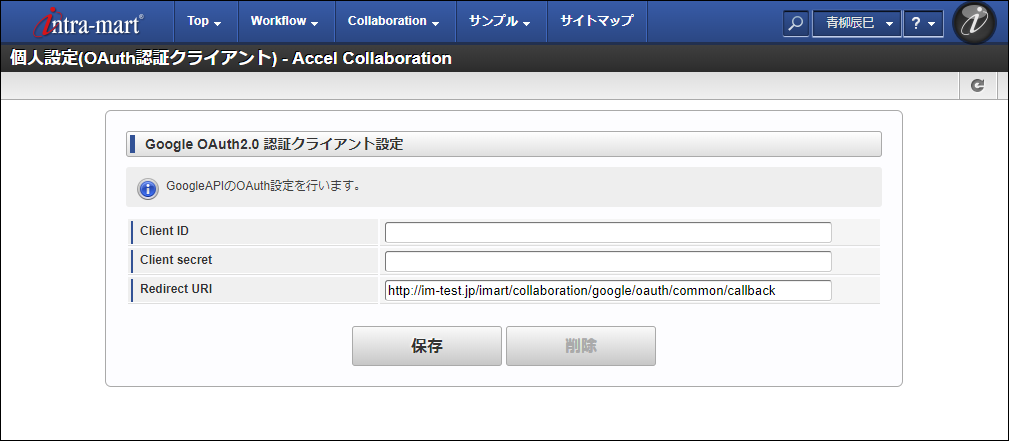Screen dimensions: 1009x441
Task: Click the page title '個人設定(OAuth認証クライアント) - Accel Collaboration'
Action: coord(231,59)
